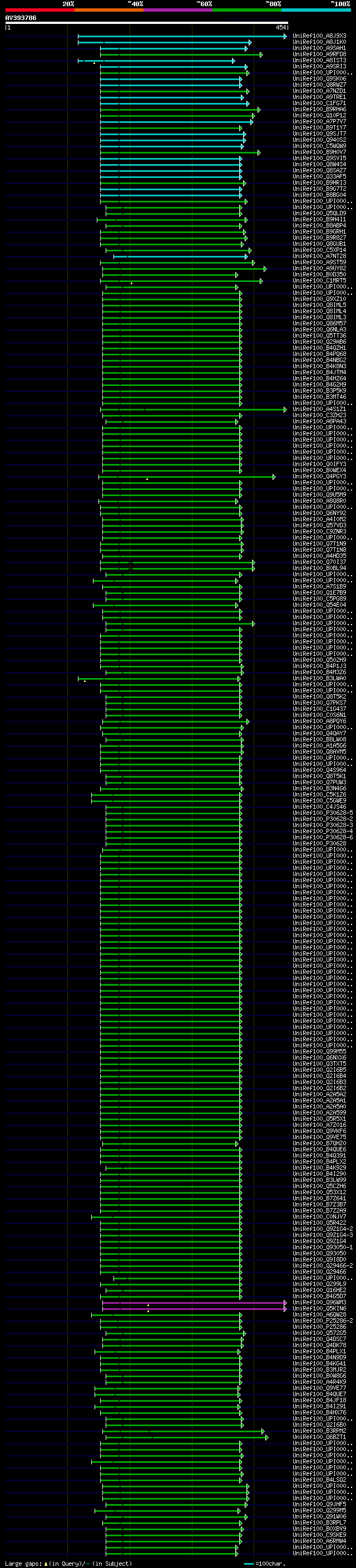Click the hit label UniRef100_B0D350
Image resolution: width=356 pixels, height=1568 pixels.
coord(319,275)
